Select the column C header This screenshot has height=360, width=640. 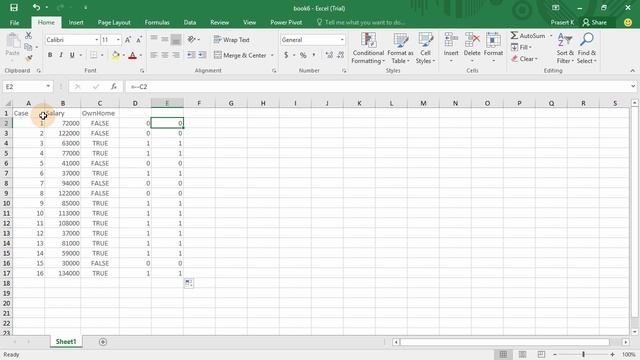100,103
